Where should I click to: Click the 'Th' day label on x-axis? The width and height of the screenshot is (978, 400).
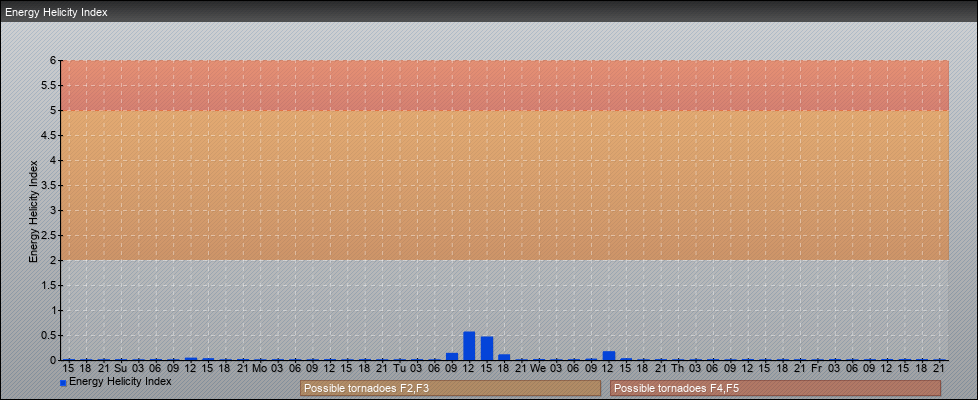point(677,369)
